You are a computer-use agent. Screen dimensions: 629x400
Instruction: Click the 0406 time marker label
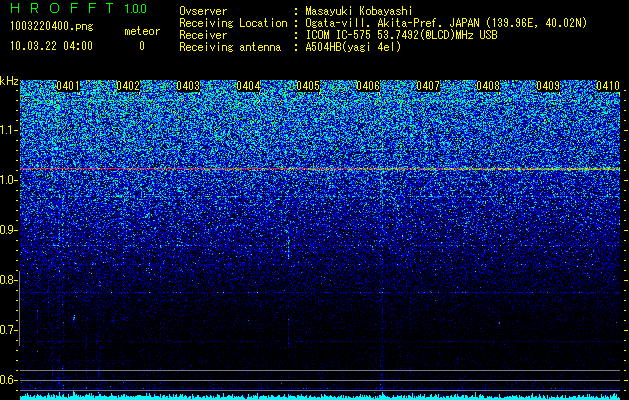(368, 86)
